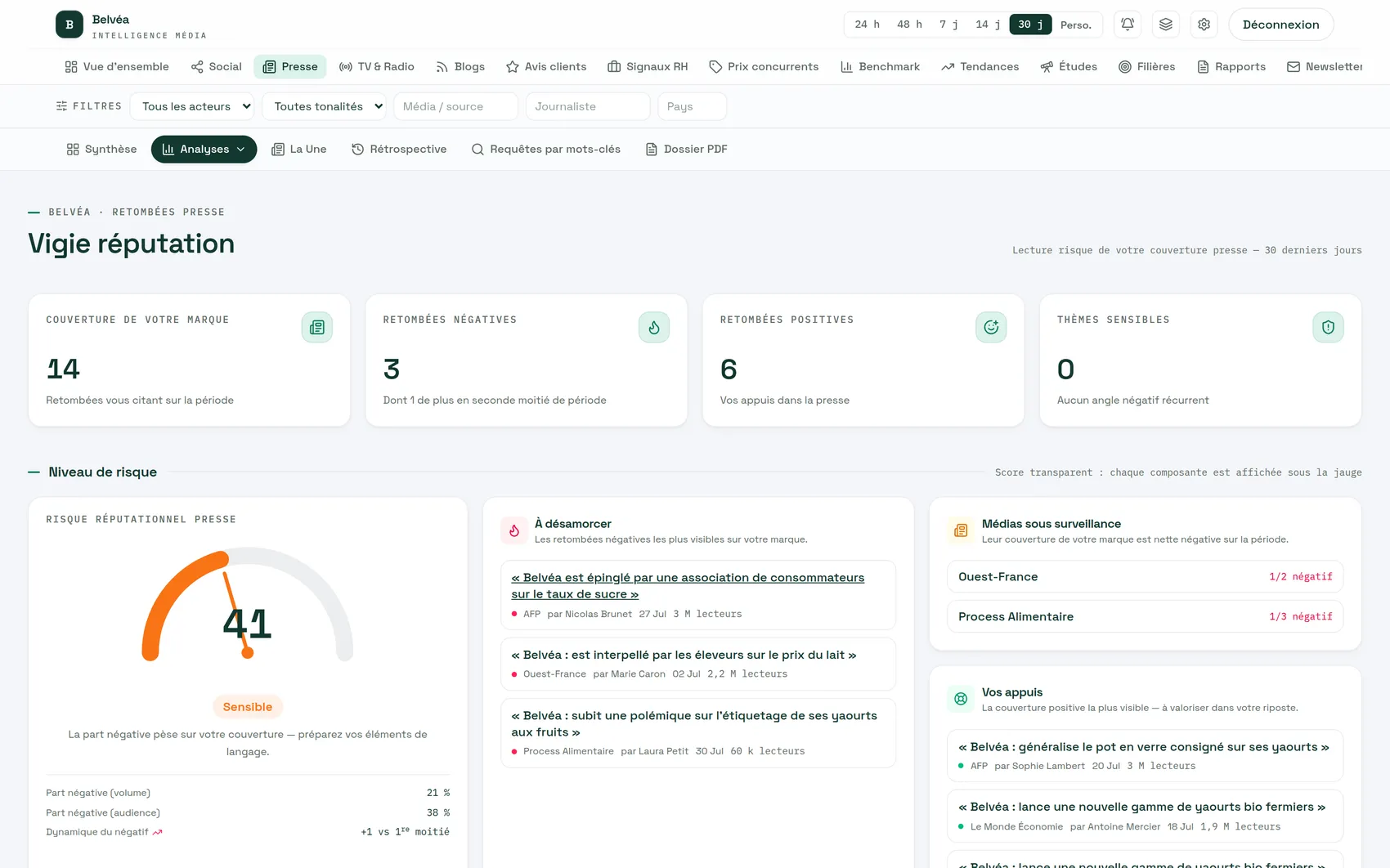Open the Newsletter section
The height and width of the screenshot is (868, 1390).
(x=1325, y=67)
